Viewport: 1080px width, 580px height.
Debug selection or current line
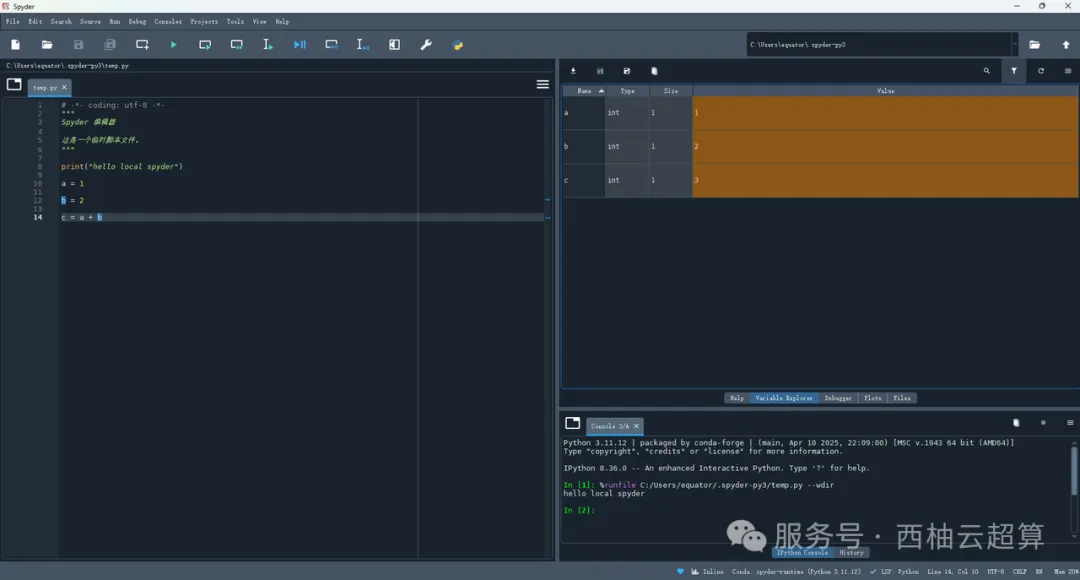[363, 45]
